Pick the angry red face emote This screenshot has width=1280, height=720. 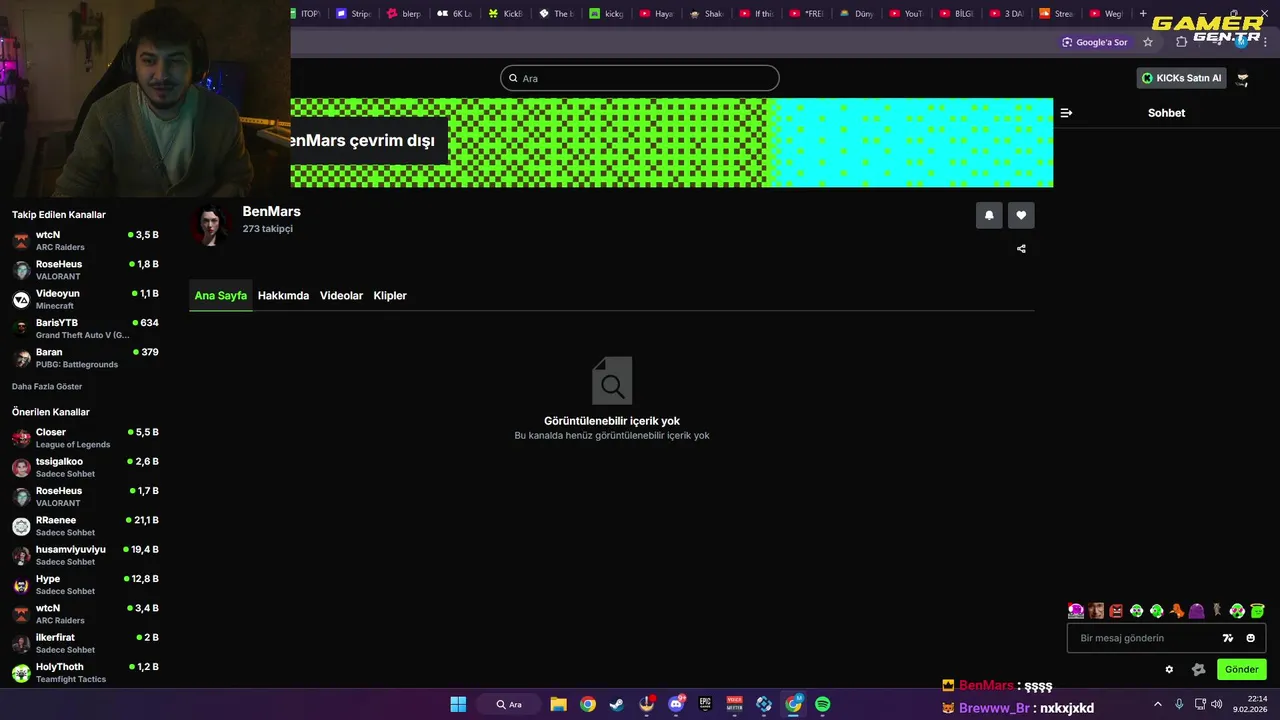tap(1116, 611)
